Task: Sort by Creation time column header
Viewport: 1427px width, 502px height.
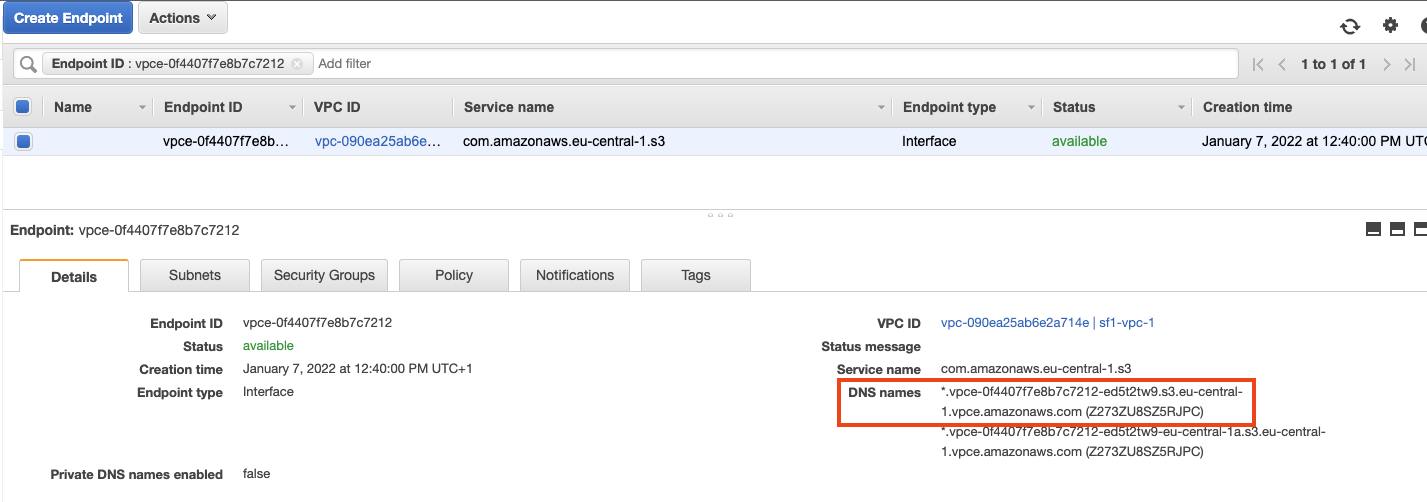Action: [1247, 107]
